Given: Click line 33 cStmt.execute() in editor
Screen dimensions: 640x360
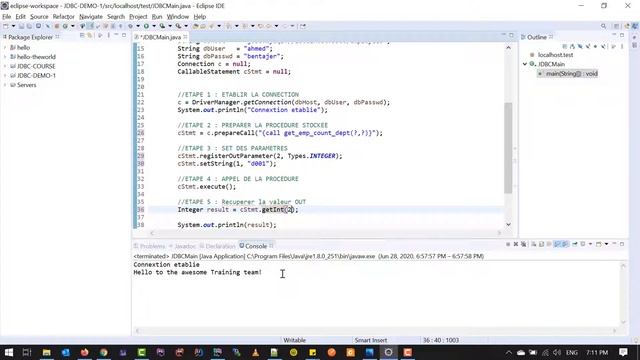Looking at the screenshot, I should click(x=207, y=187).
